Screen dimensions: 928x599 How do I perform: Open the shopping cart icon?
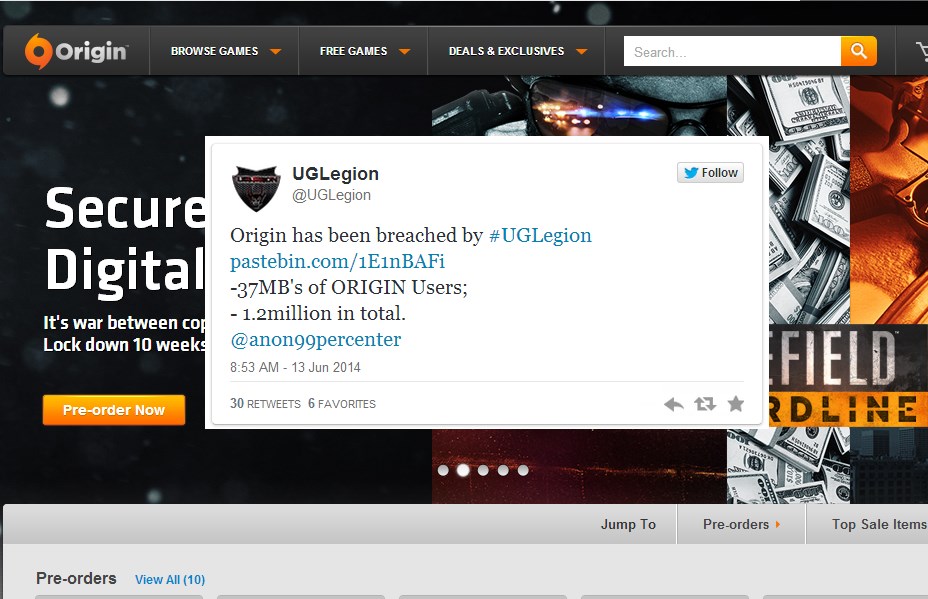coord(921,52)
